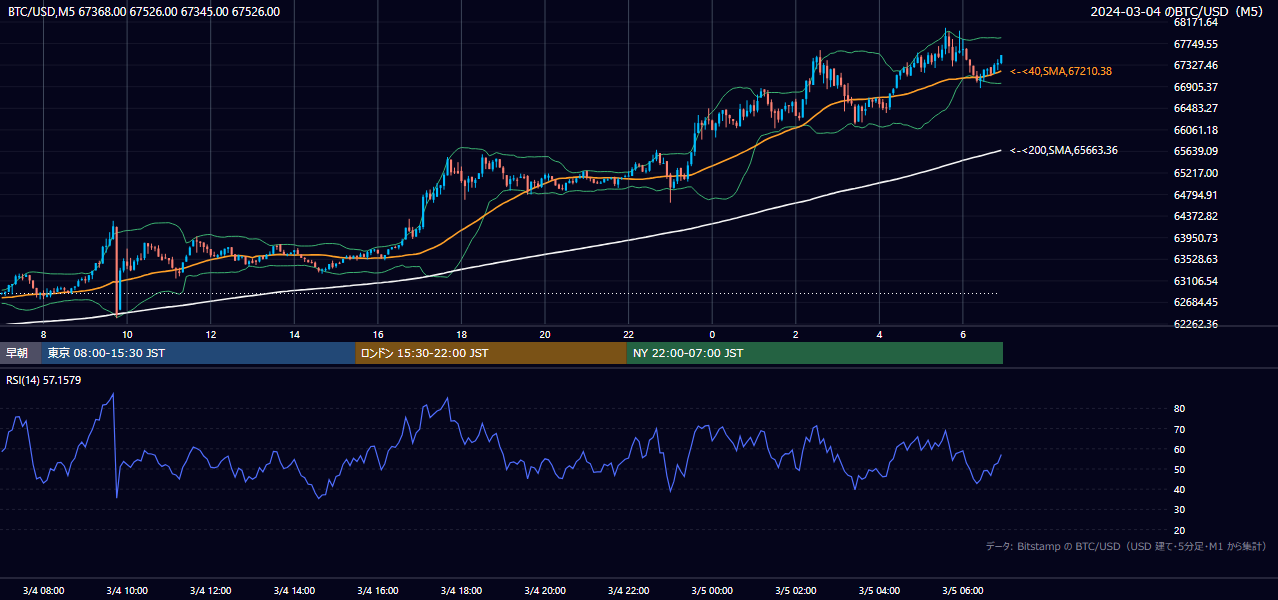
Task: Click the Bitstamp data source note
Action: coord(1126,546)
